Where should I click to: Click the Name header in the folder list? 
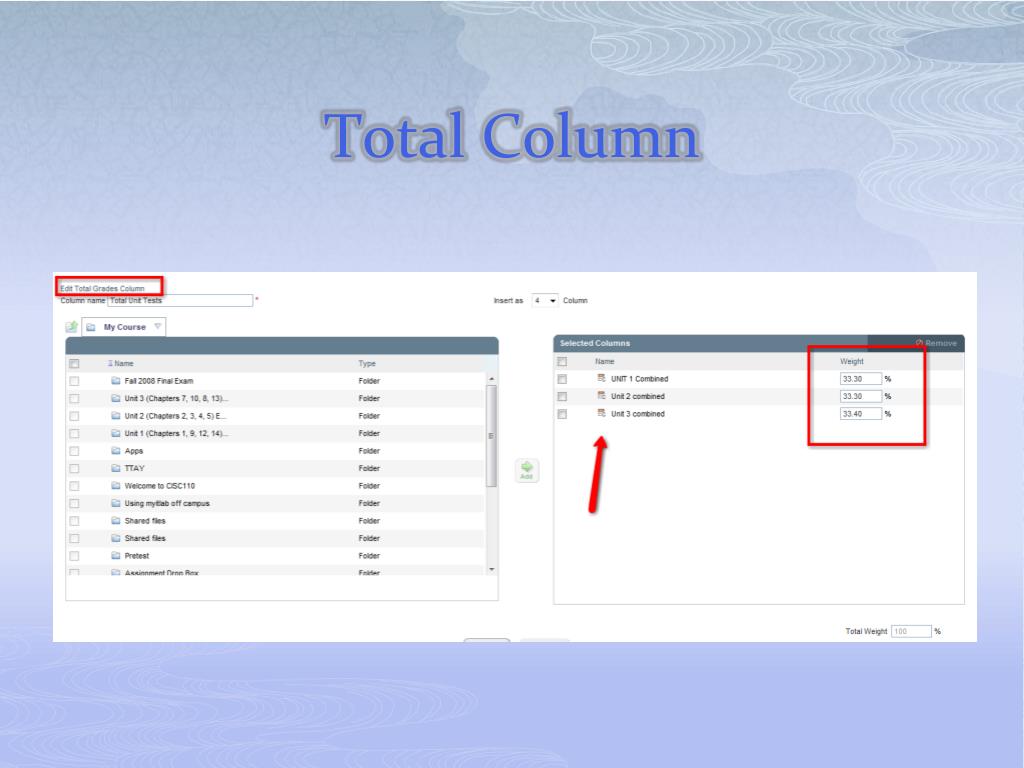click(124, 364)
